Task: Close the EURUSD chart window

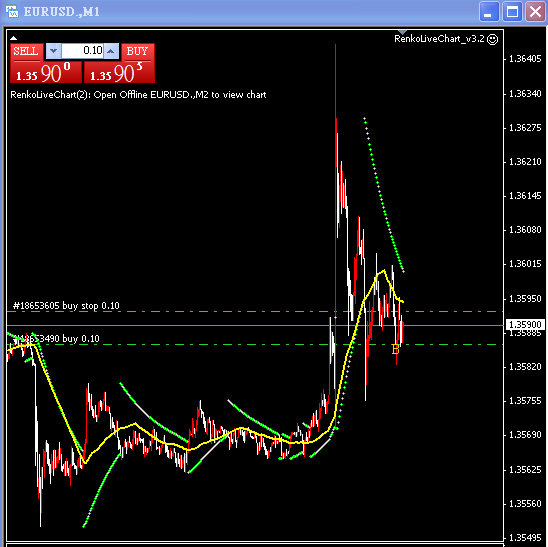Action: pos(535,12)
